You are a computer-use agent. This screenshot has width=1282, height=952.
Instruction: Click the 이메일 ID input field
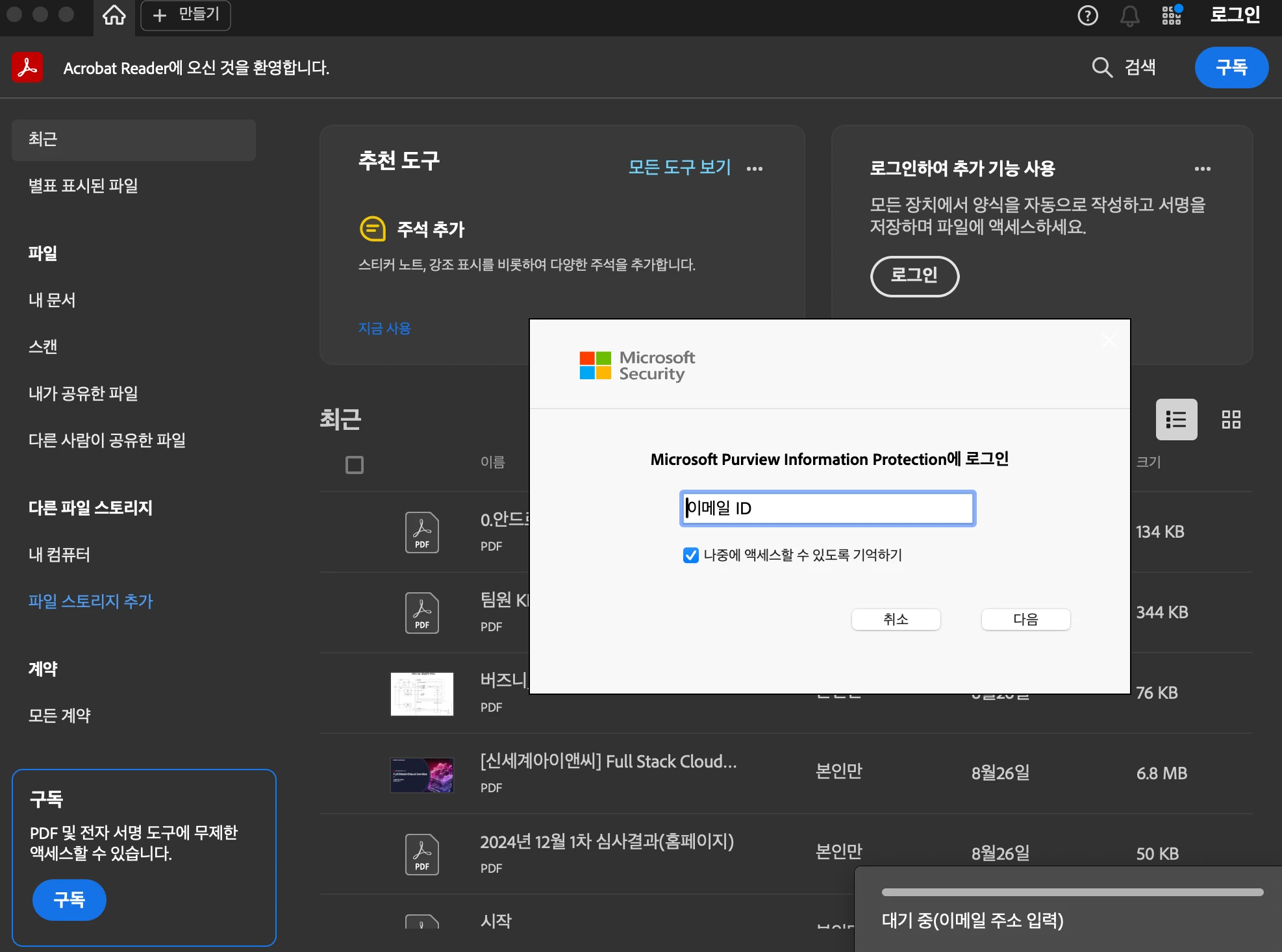[x=827, y=508]
